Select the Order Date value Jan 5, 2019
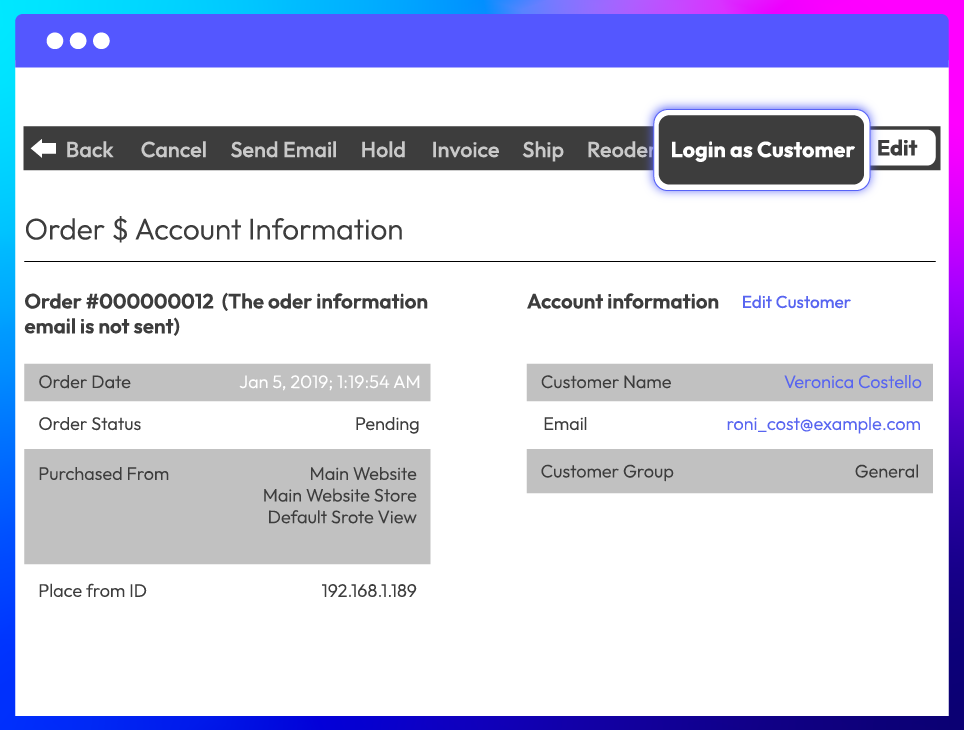The height and width of the screenshot is (730, 964). pyautogui.click(x=329, y=382)
